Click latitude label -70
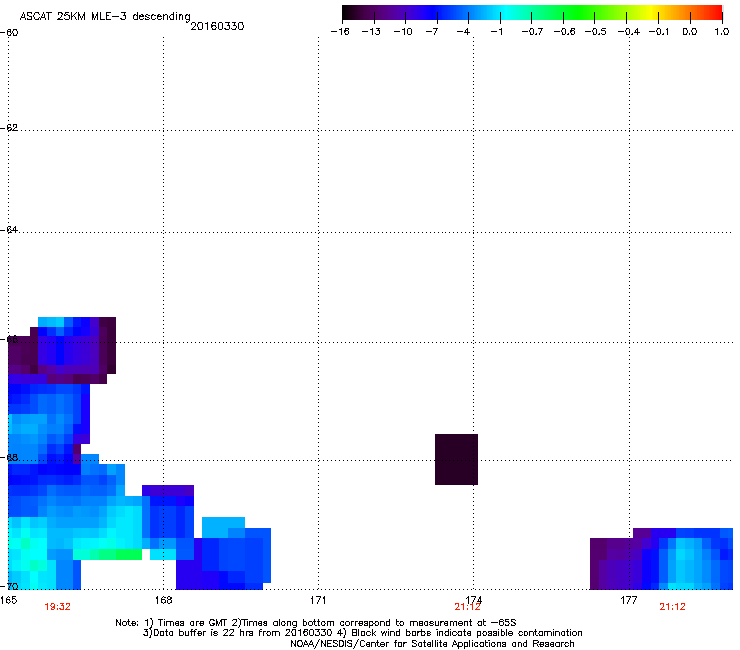This screenshot has width=740, height=650. pos(9,586)
